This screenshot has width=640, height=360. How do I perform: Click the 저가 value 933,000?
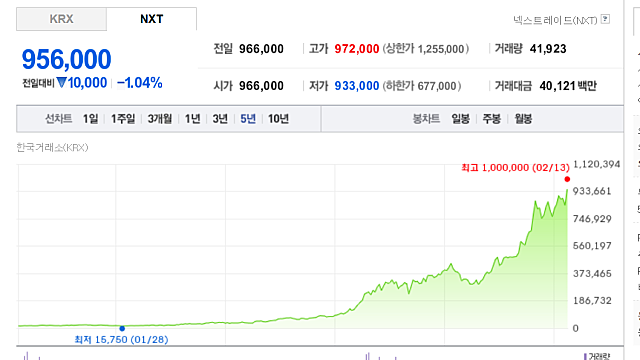click(357, 86)
